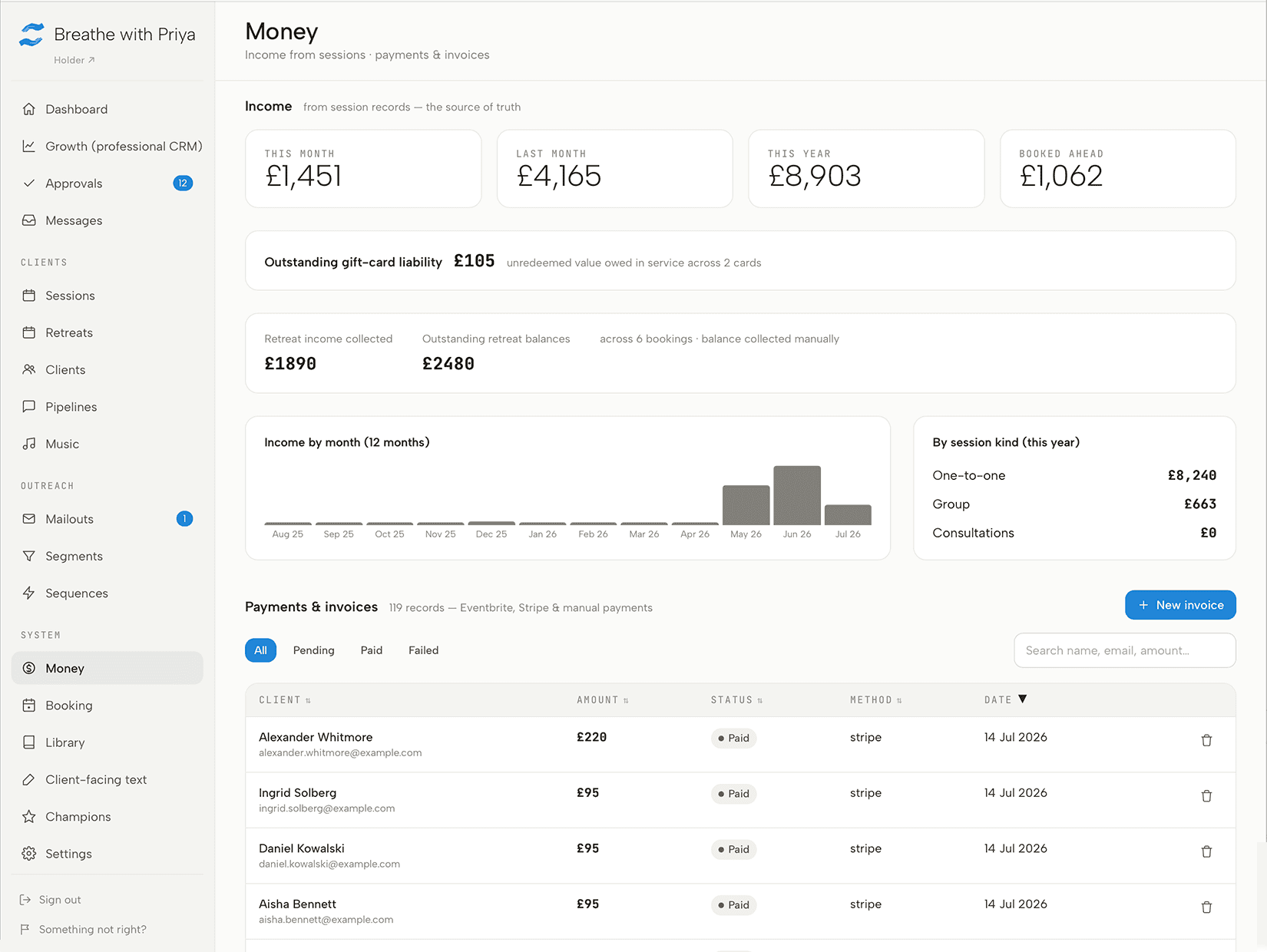The height and width of the screenshot is (952, 1267).
Task: Sort table by Amount column
Action: [x=603, y=700]
